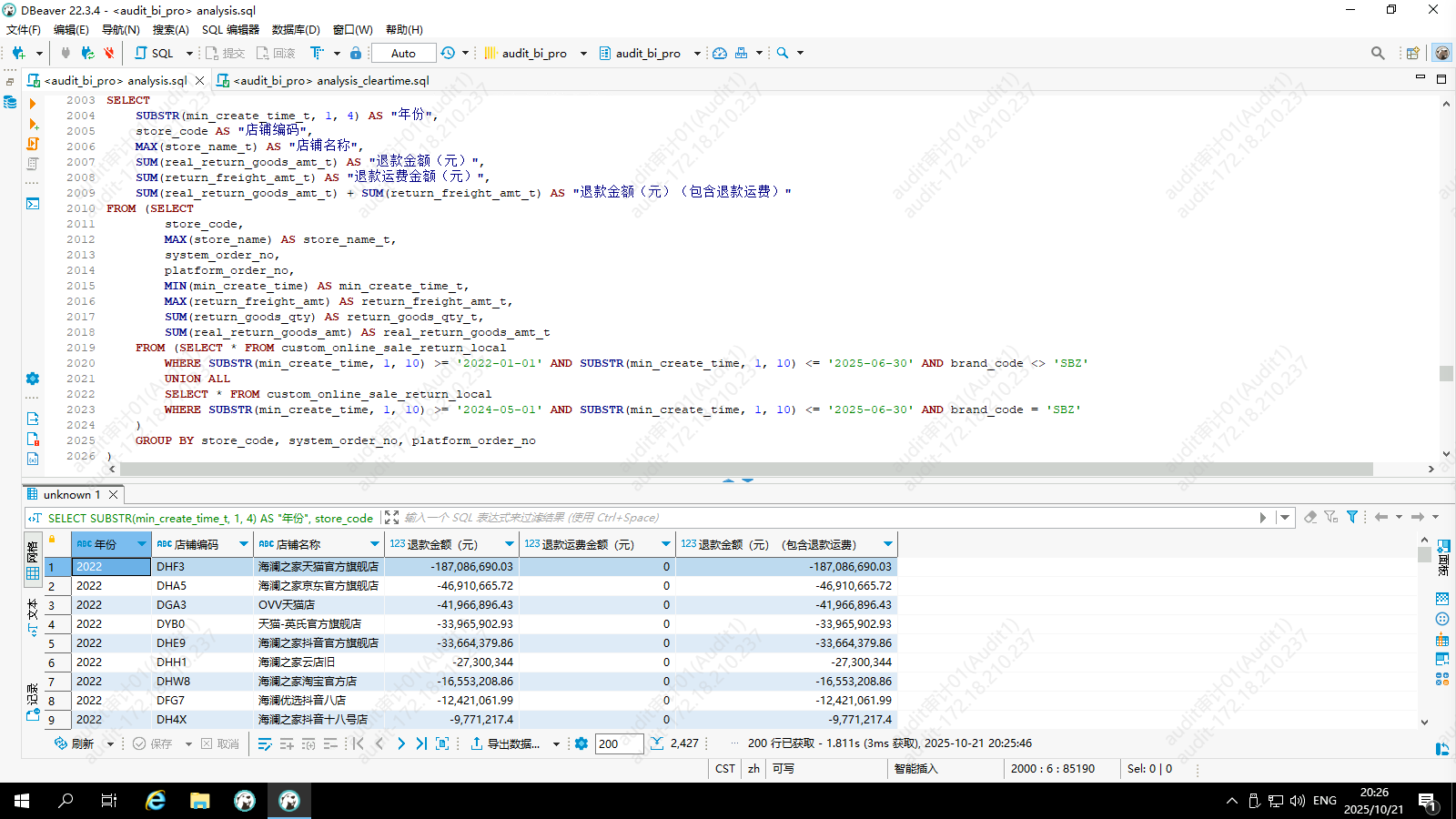Click the transaction lock icon in toolbar
Screen dimensions: 1456x819
[x=356, y=53]
